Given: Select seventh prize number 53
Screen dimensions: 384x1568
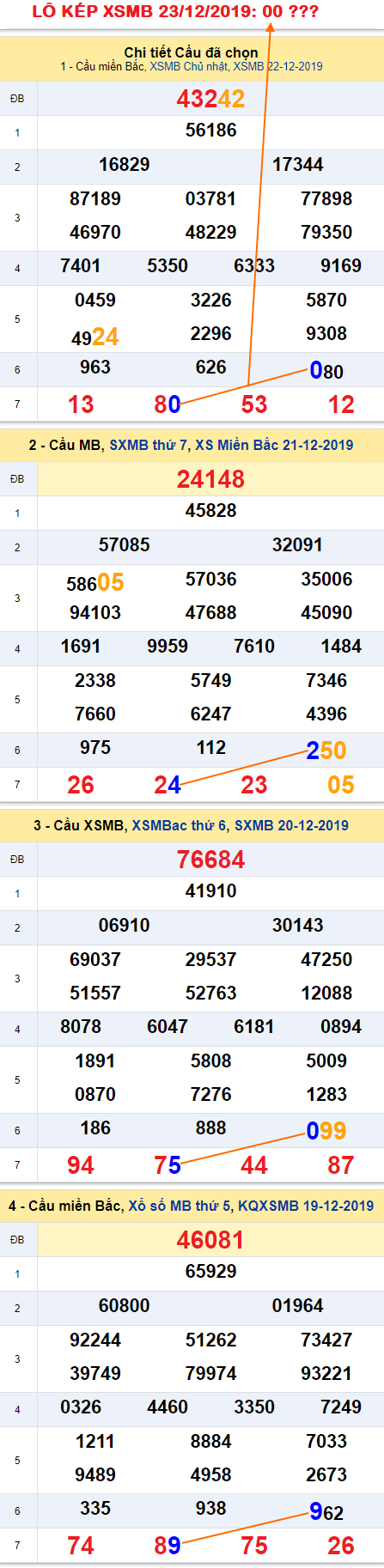Looking at the screenshot, I should pyautogui.click(x=254, y=404).
